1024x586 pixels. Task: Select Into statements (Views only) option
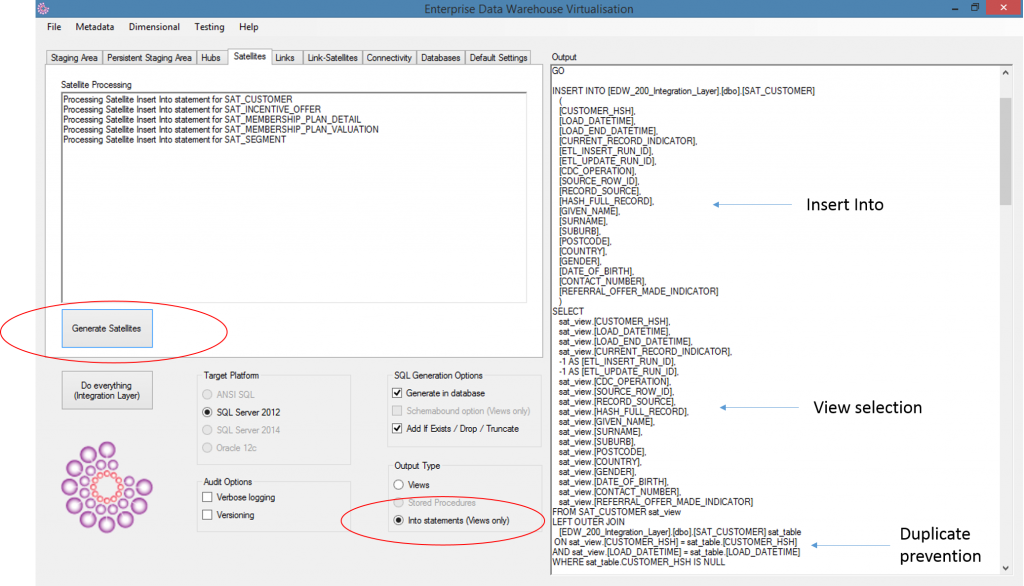pos(400,521)
